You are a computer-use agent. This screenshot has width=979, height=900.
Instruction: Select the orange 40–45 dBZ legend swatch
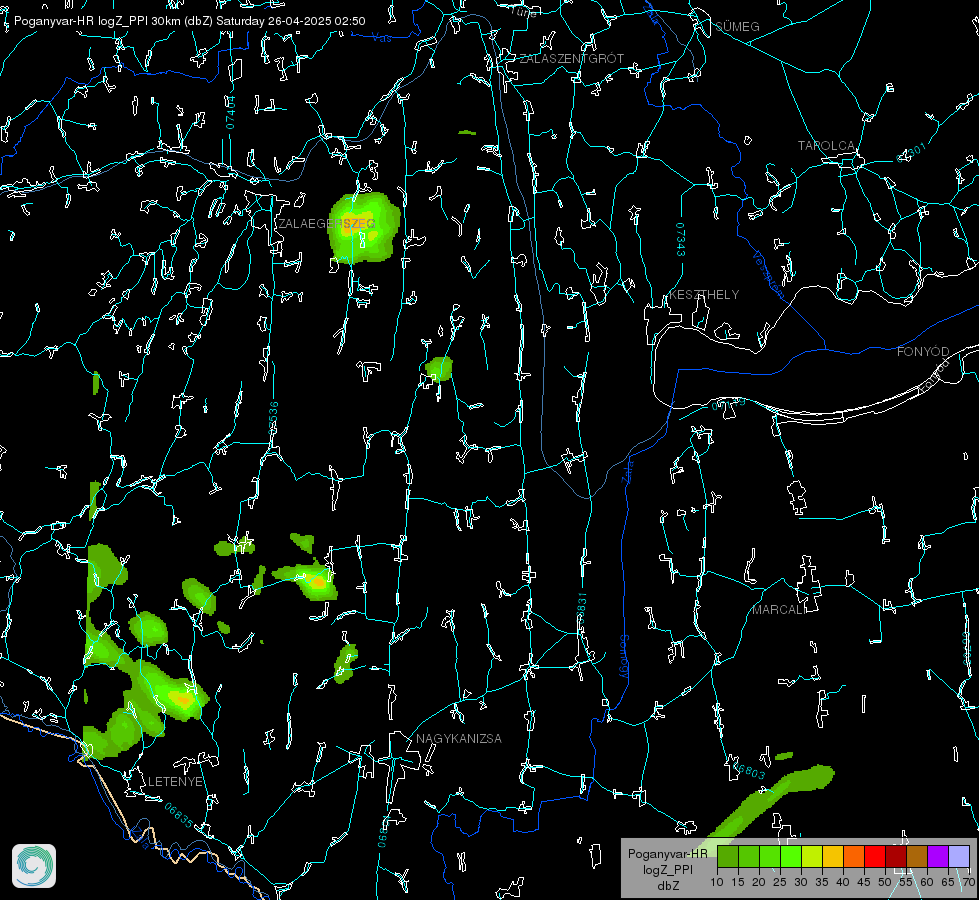point(854,856)
